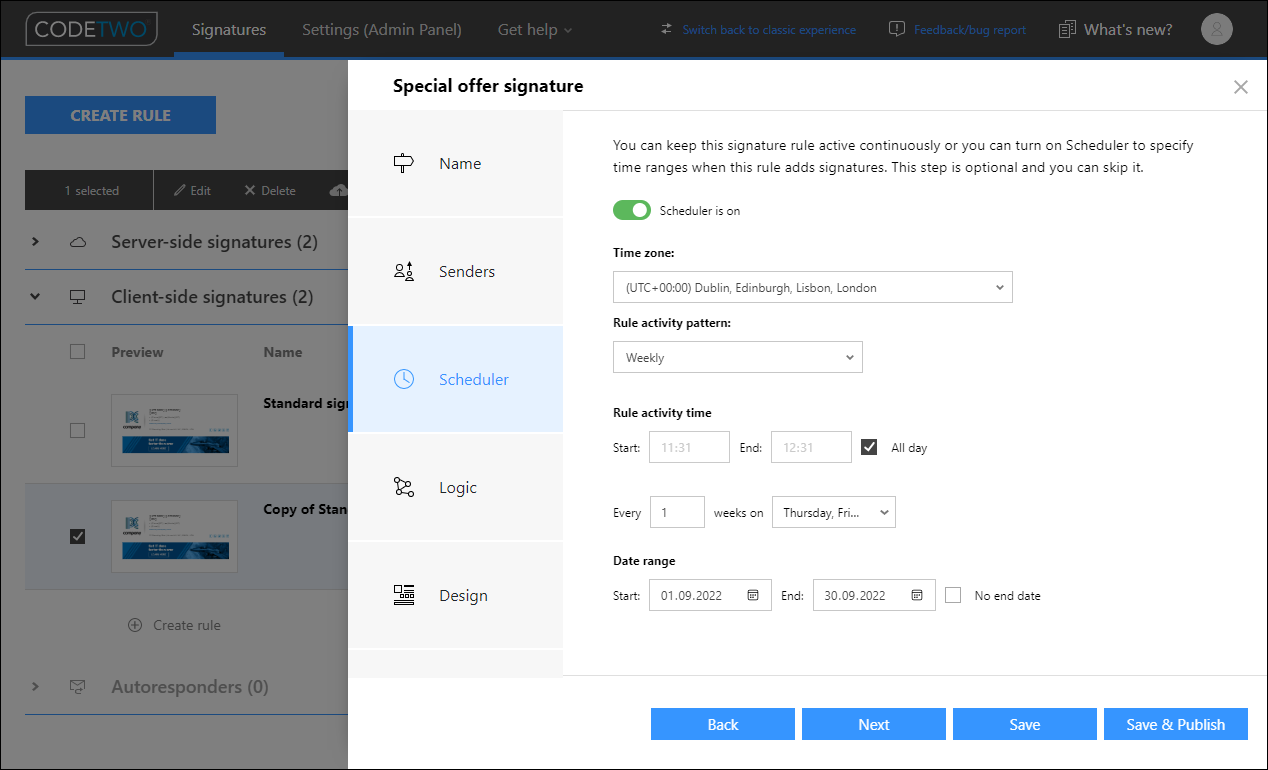Click the Rule activity Start time field

point(689,447)
